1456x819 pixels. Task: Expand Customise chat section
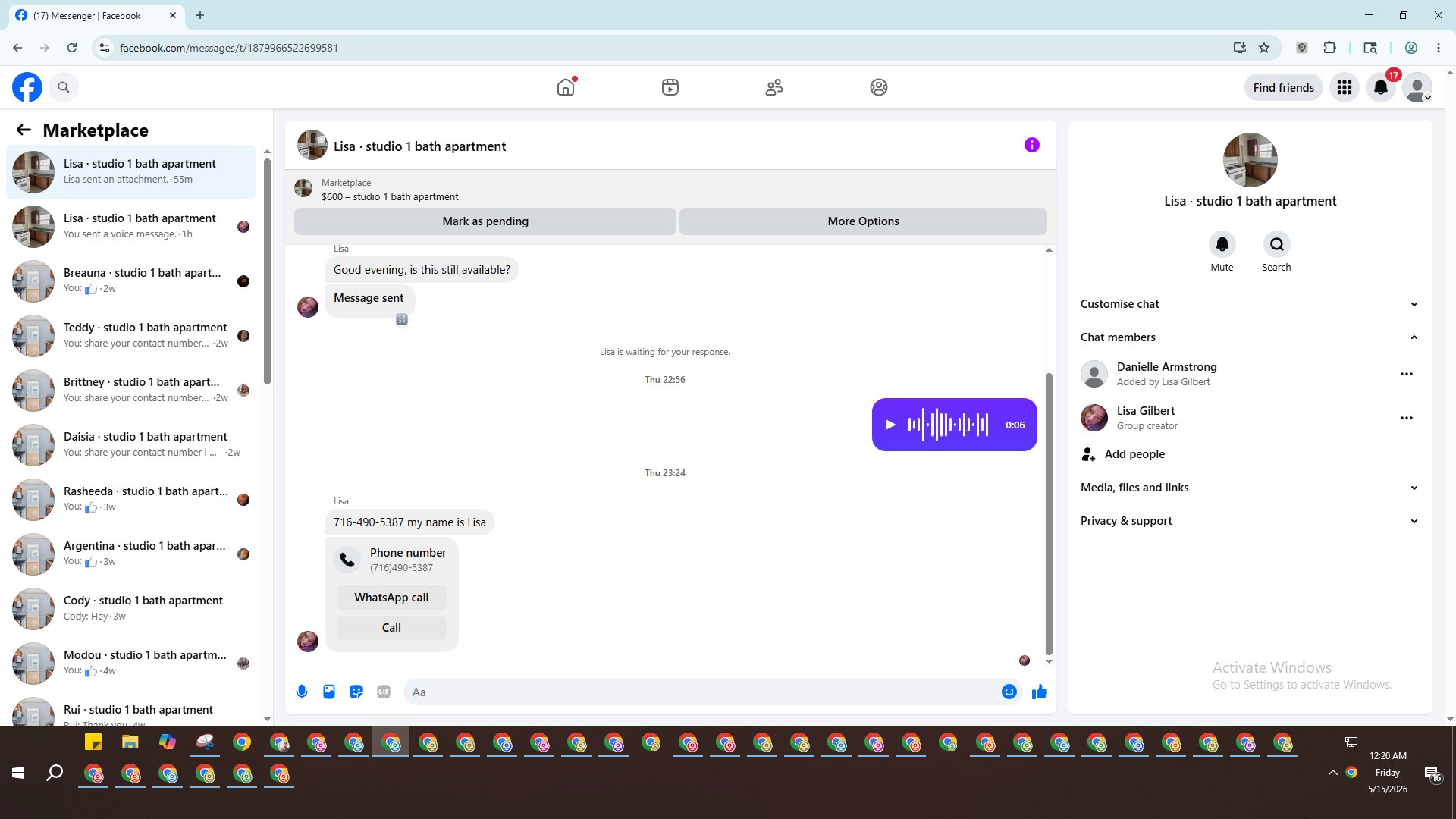click(1250, 304)
